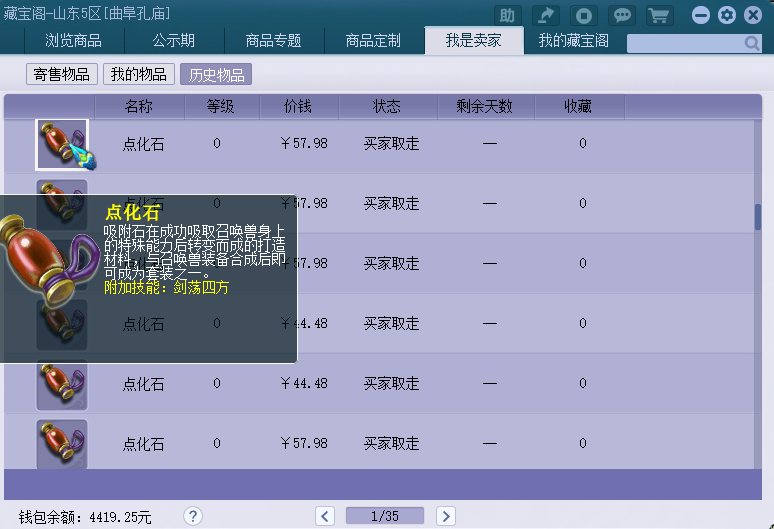The image size is (774, 529).
Task: Select first 点化石 item thumbnail
Action: coord(62,144)
